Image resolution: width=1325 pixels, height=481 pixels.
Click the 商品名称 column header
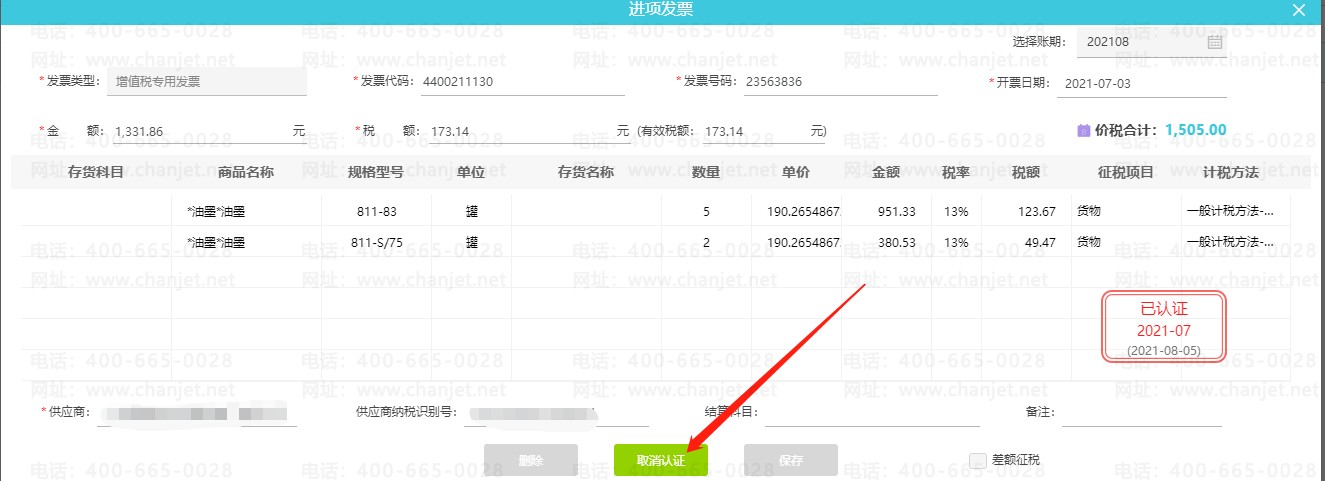point(246,173)
